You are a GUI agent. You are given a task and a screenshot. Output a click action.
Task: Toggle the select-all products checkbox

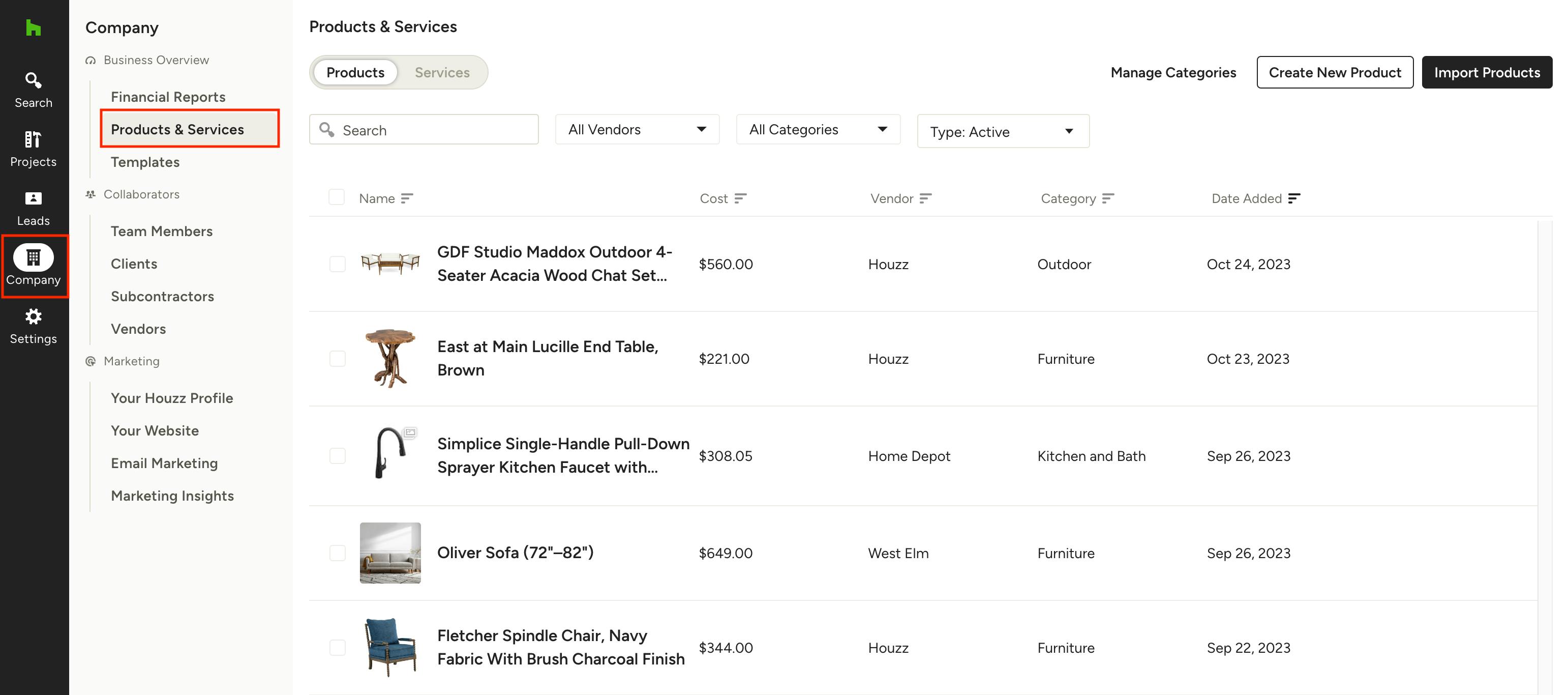tap(337, 197)
